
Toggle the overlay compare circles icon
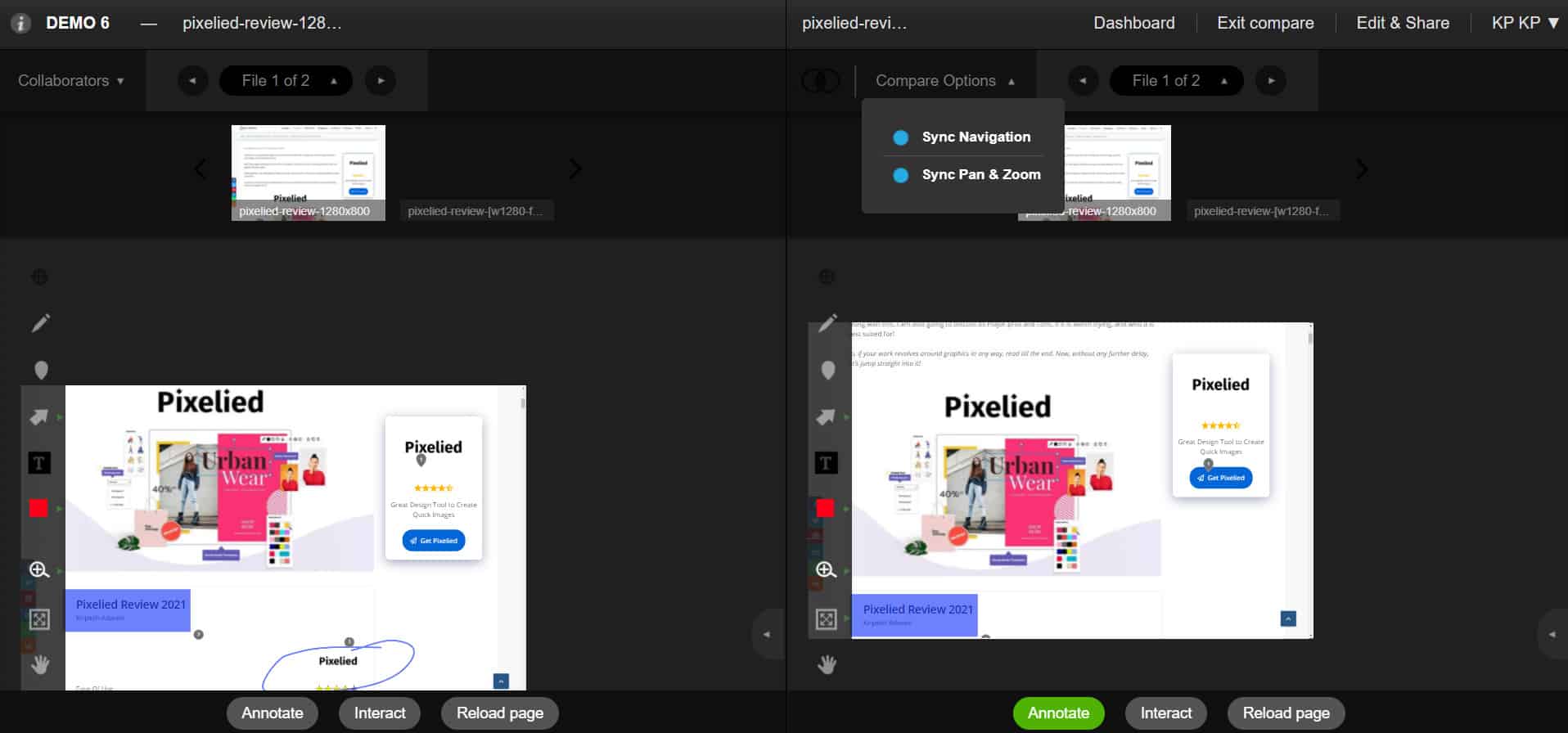point(820,81)
